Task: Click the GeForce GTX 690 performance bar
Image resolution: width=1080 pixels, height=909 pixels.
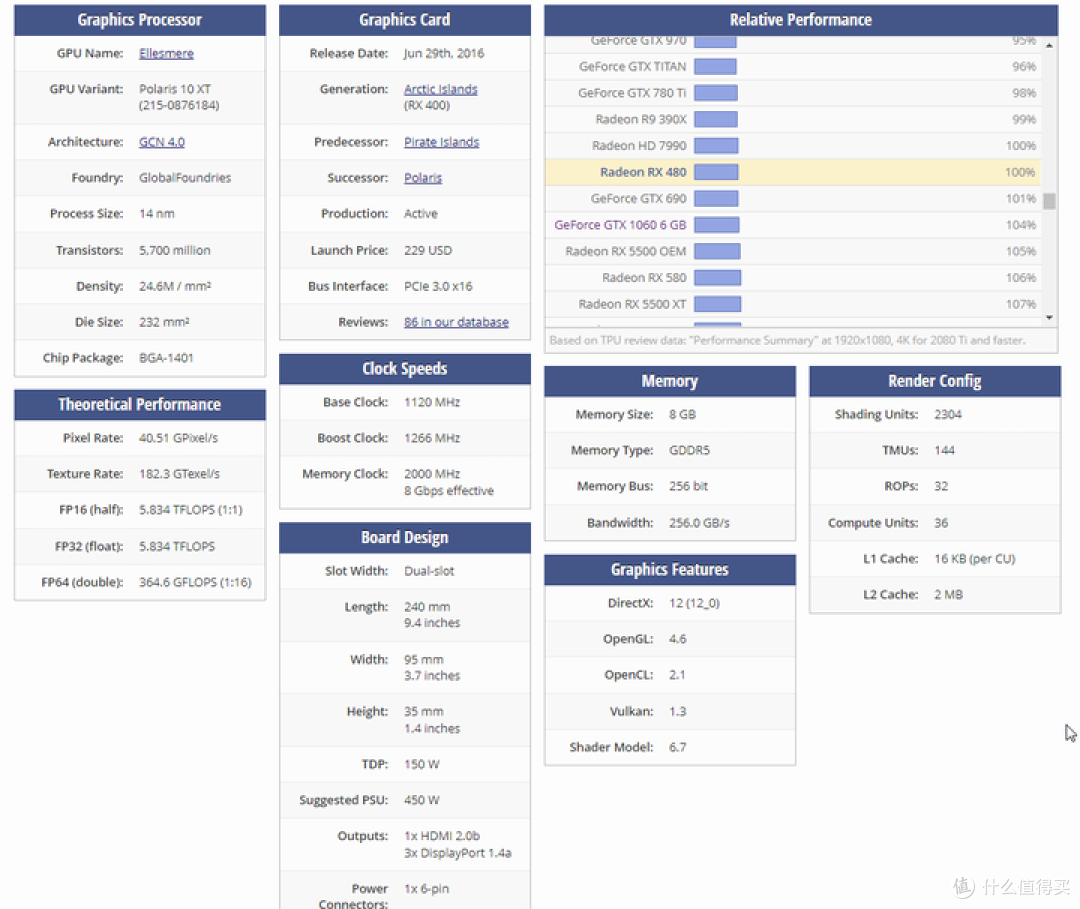Action: click(x=716, y=198)
